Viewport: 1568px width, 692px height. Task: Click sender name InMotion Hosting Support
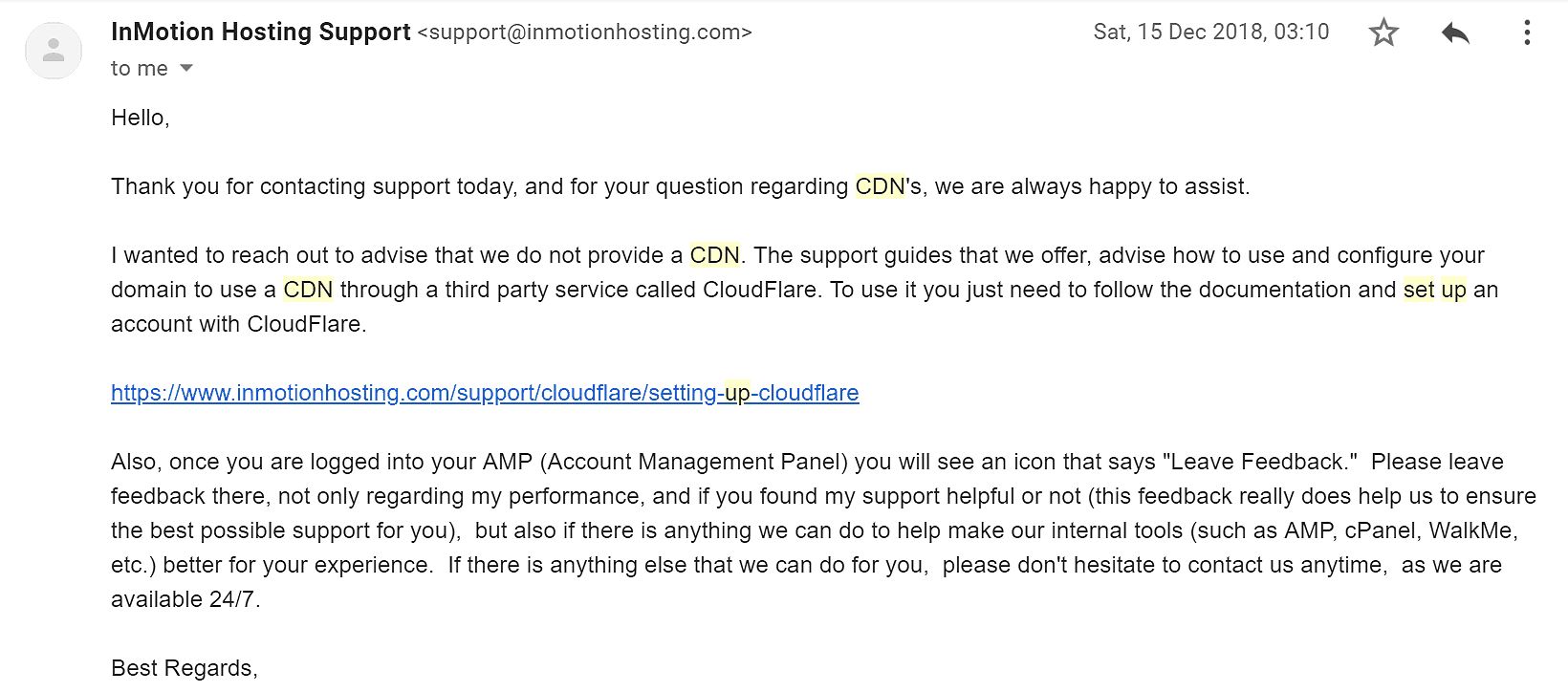pos(260,32)
